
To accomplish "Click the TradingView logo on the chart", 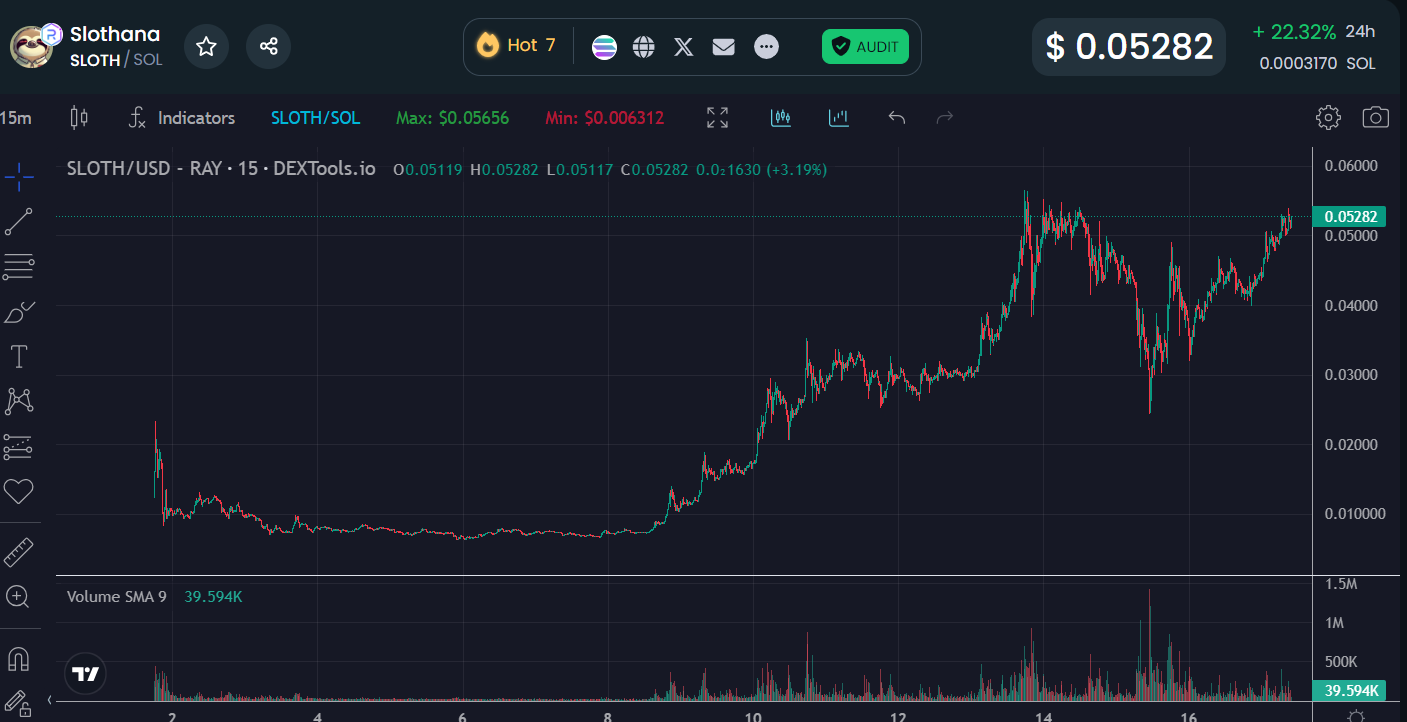I will click(x=87, y=674).
